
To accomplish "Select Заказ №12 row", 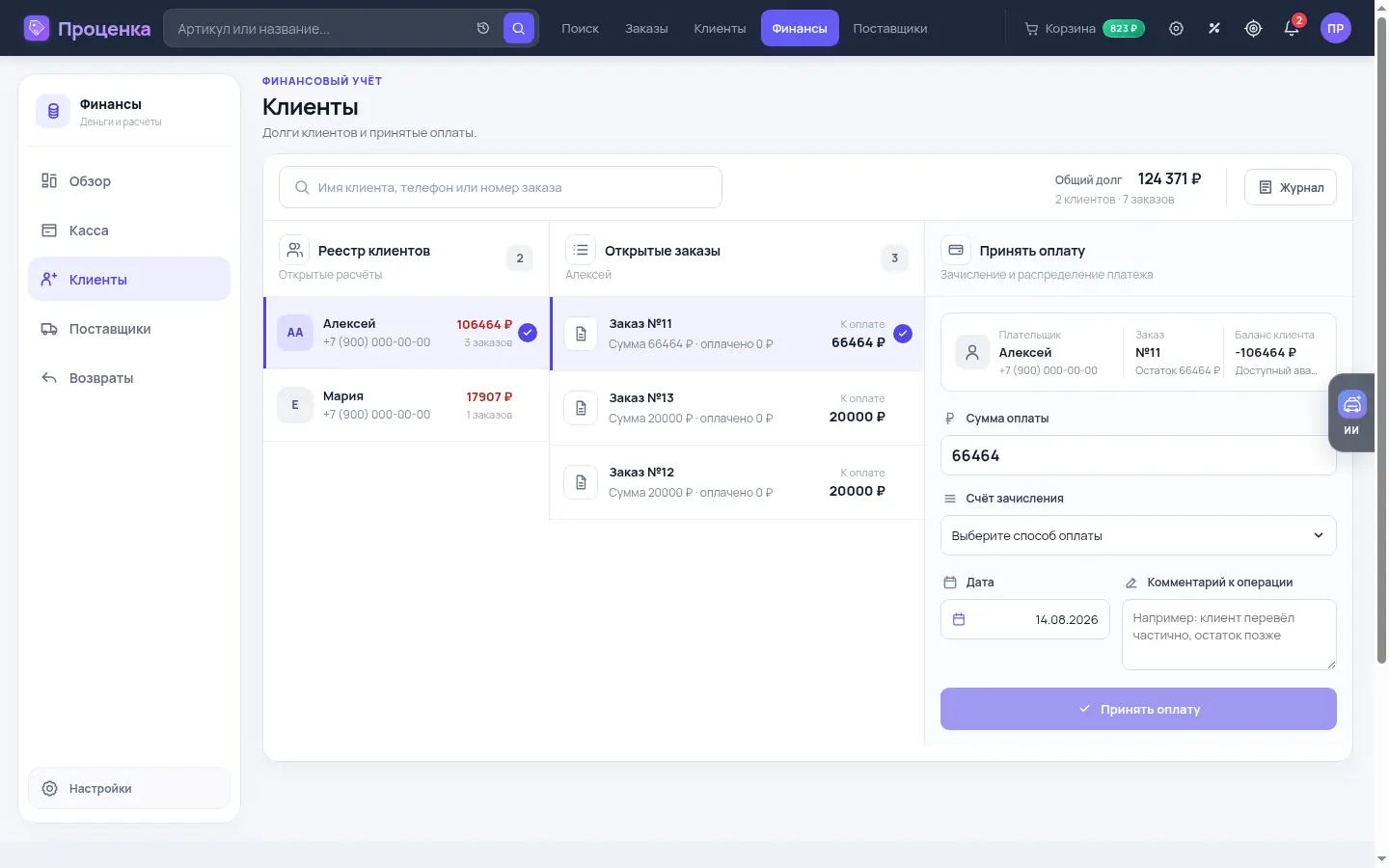I will (737, 482).
